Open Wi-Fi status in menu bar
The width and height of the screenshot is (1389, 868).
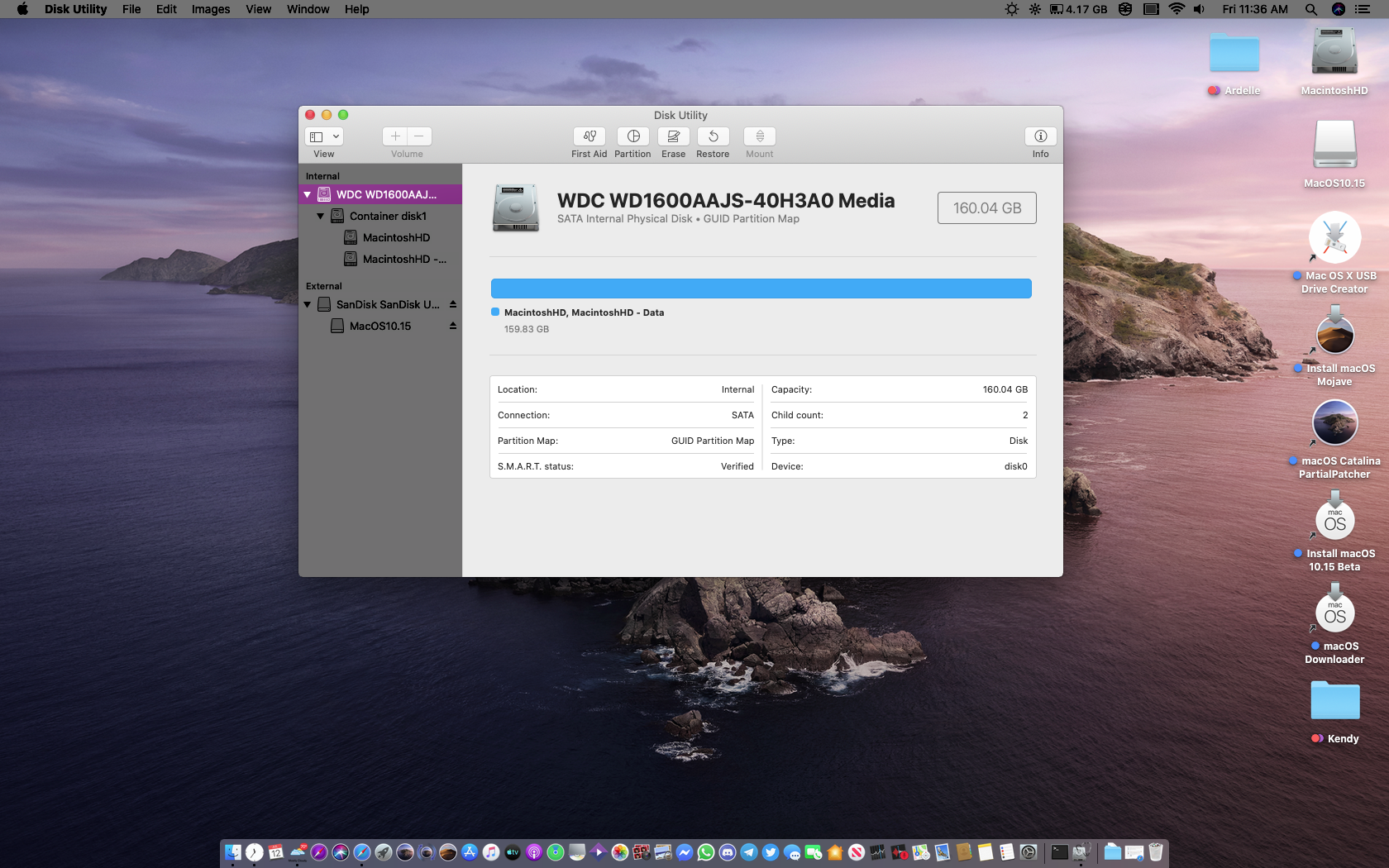coord(1177,9)
